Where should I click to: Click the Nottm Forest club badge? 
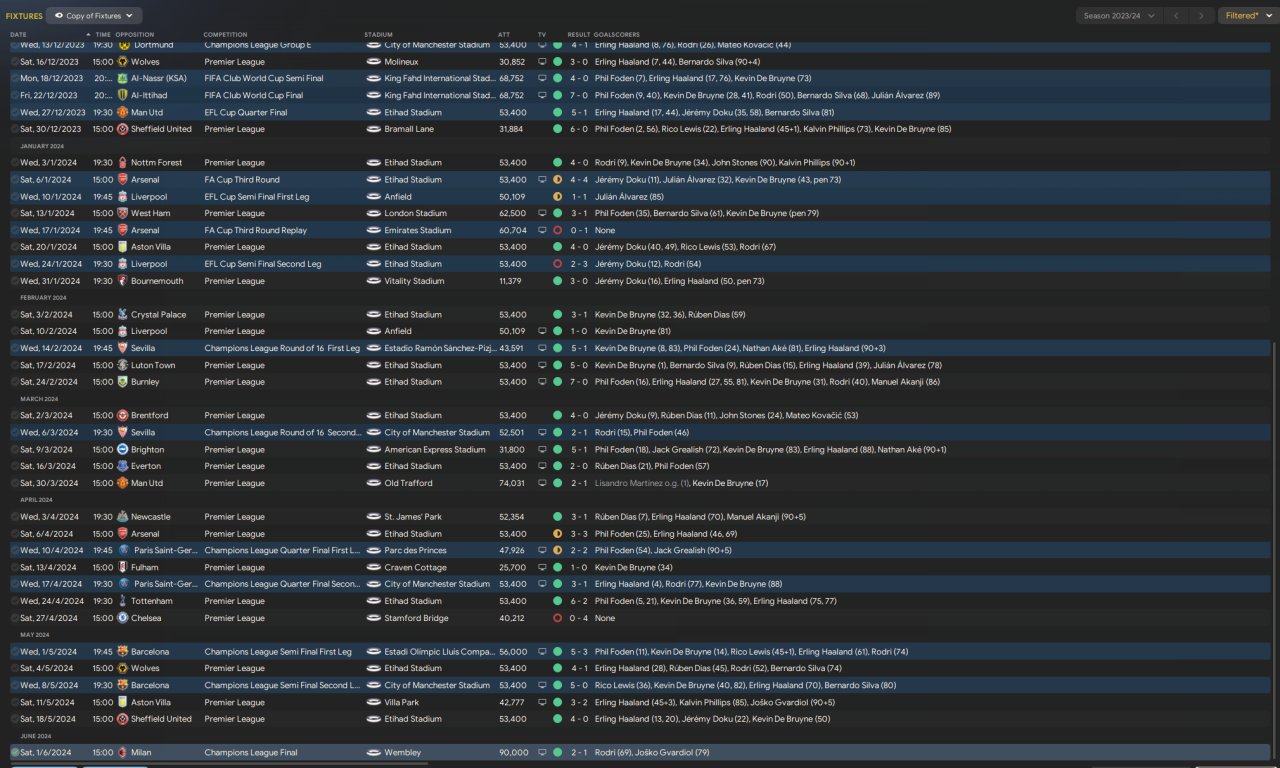click(x=122, y=163)
